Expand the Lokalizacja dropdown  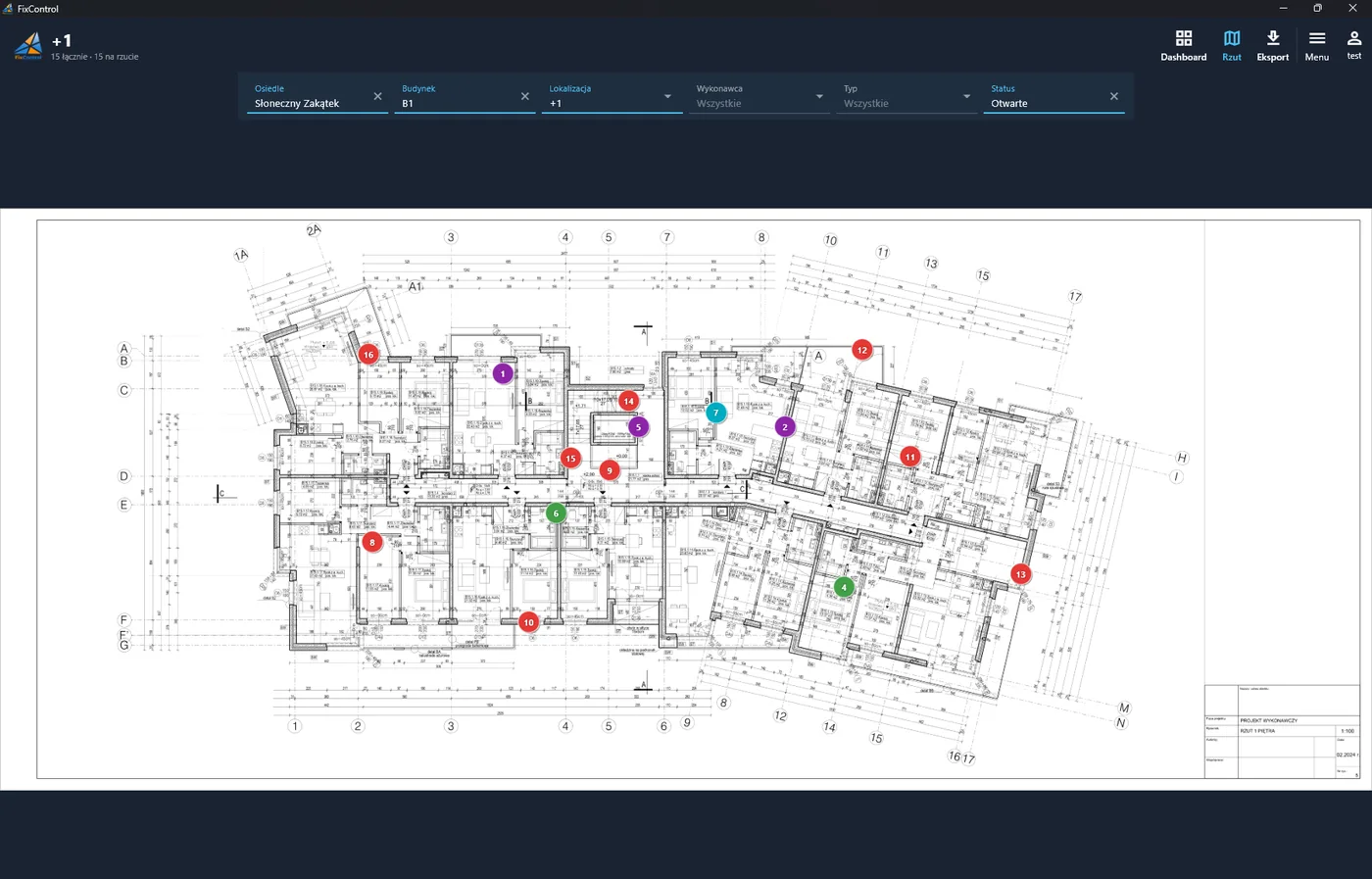click(667, 96)
